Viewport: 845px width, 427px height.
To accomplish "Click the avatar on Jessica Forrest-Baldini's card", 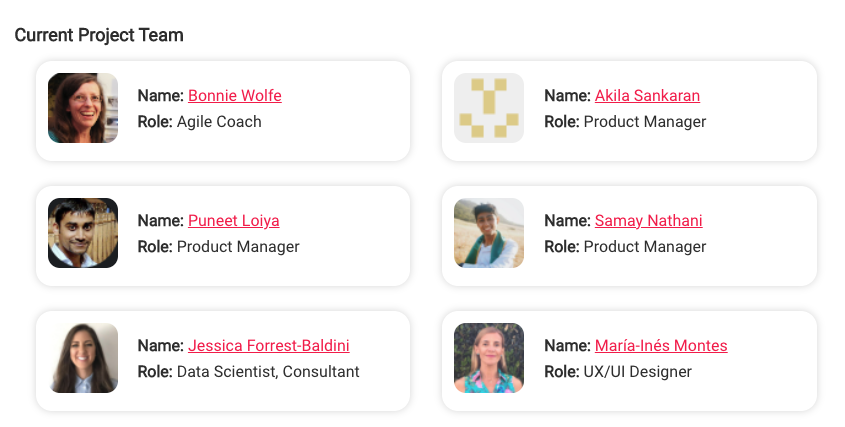I will coord(83,358).
